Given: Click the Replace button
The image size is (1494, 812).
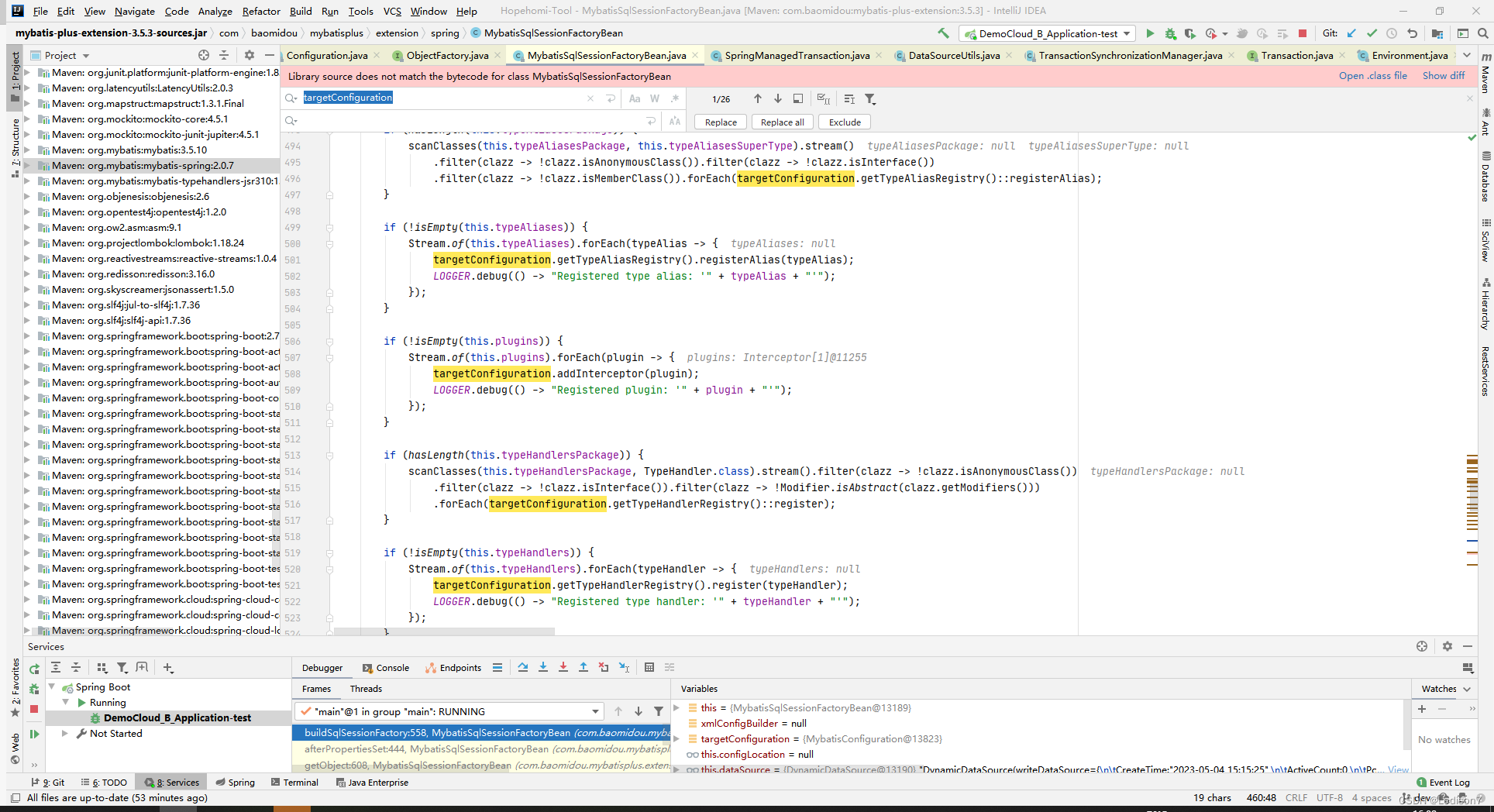Looking at the screenshot, I should (x=721, y=122).
